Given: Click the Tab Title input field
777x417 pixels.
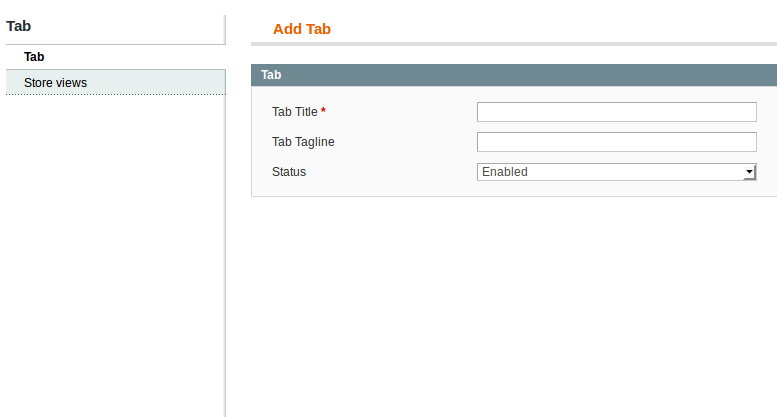Looking at the screenshot, I should [x=616, y=112].
